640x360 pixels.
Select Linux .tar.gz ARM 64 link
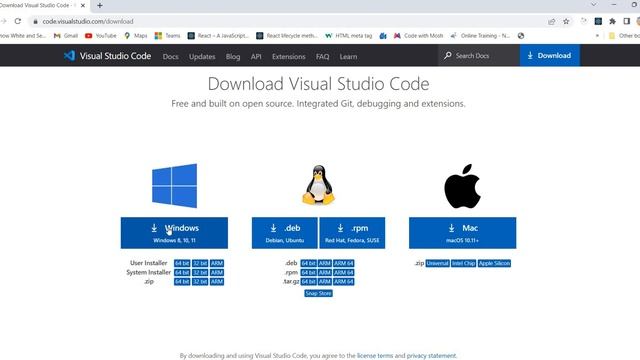pos(344,282)
